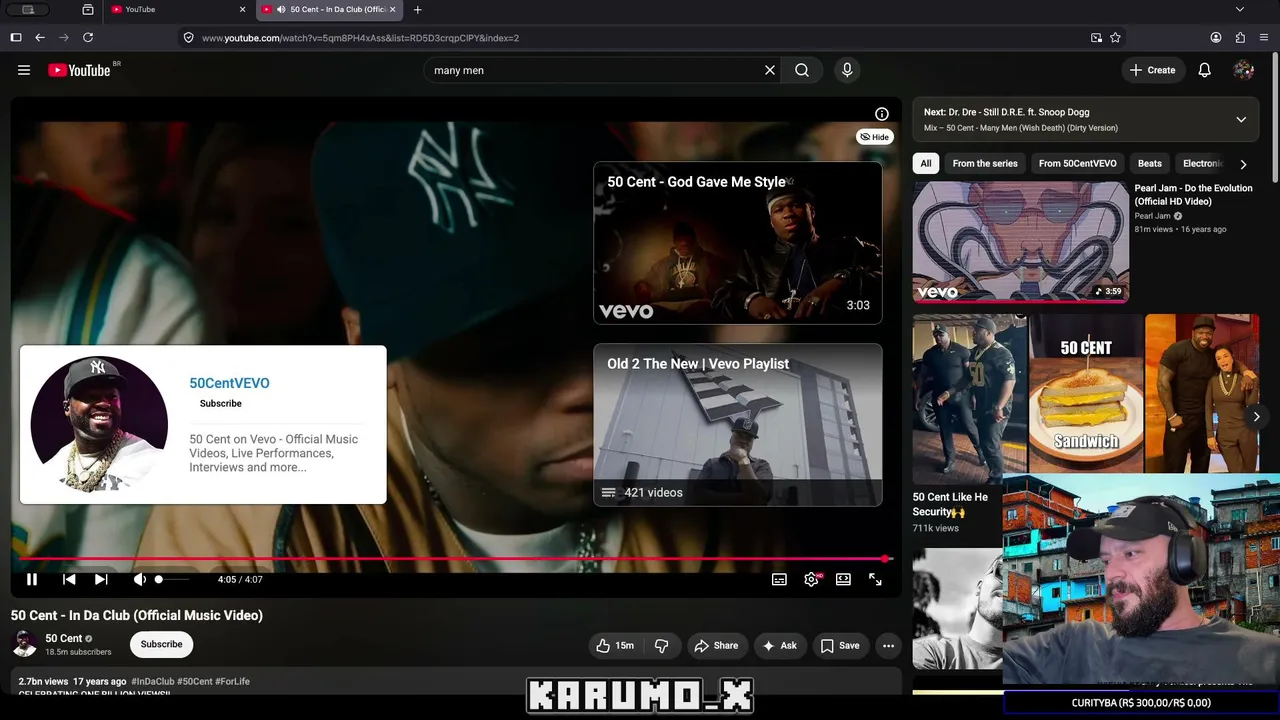Show next Shorts with the arrow
This screenshot has width=1280, height=720.
[1256, 417]
